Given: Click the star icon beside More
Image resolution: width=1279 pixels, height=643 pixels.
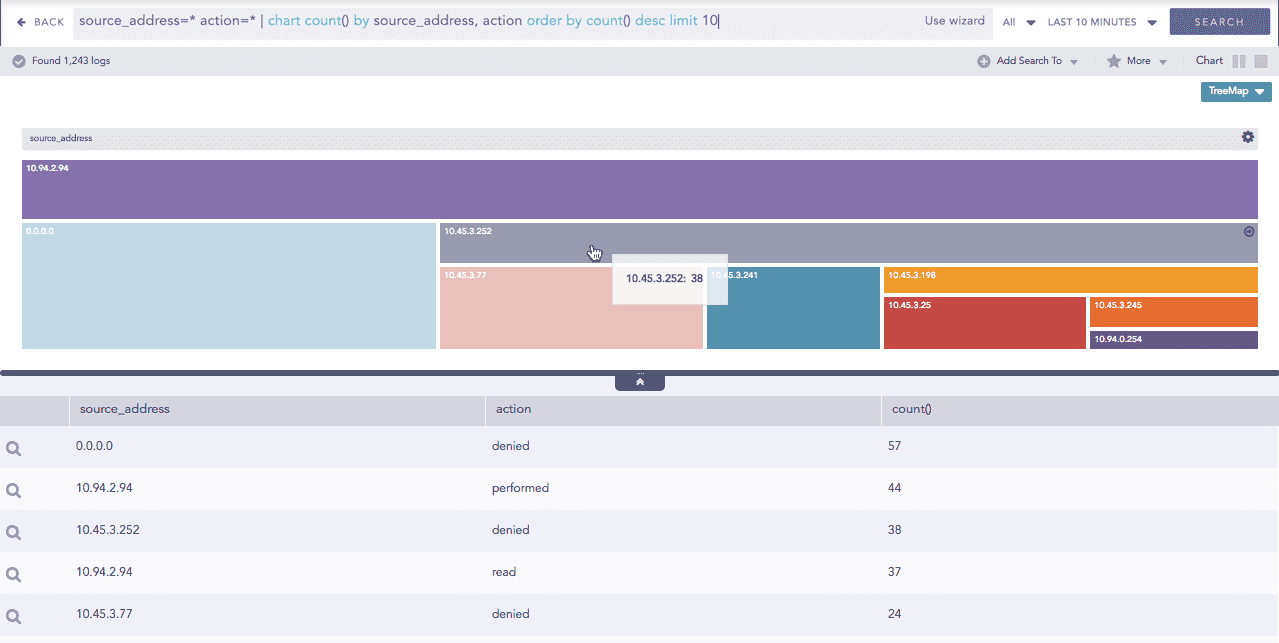Looking at the screenshot, I should (1114, 60).
